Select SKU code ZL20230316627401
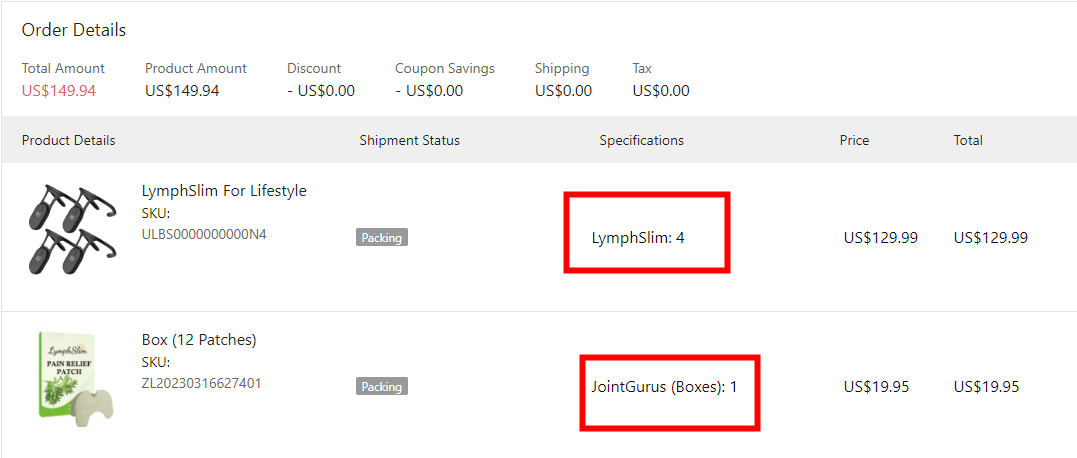The width and height of the screenshot is (1077, 458). pos(201,383)
